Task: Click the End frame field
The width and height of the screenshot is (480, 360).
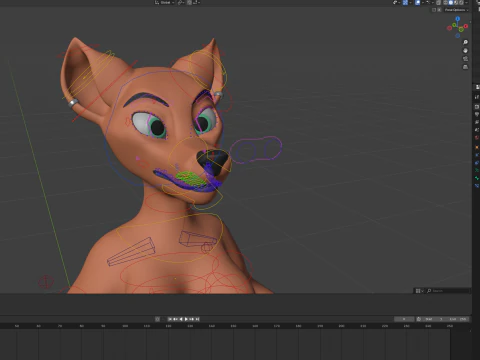Action: [x=458, y=319]
